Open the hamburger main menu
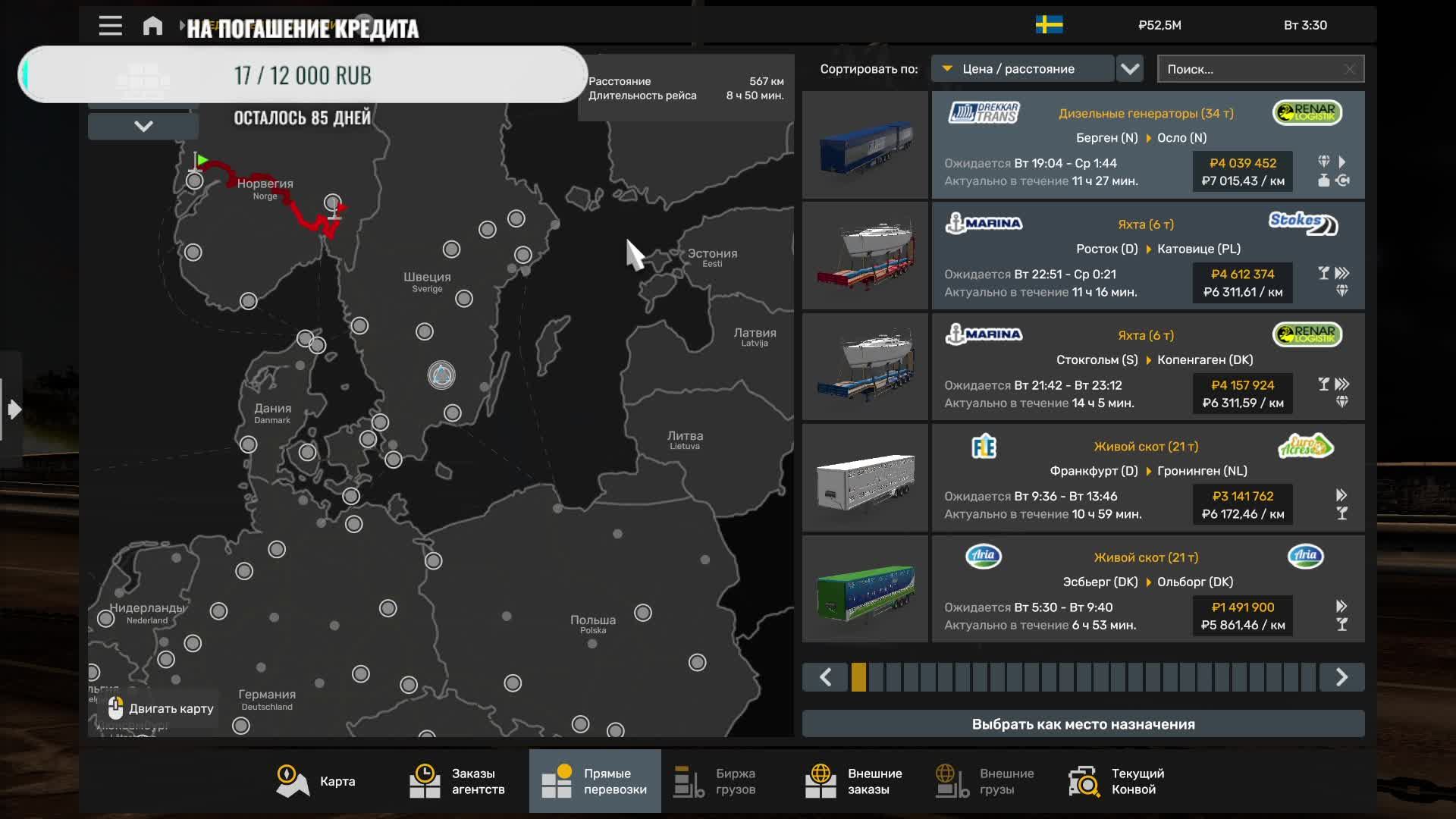Viewport: 1456px width, 819px height. (110, 26)
